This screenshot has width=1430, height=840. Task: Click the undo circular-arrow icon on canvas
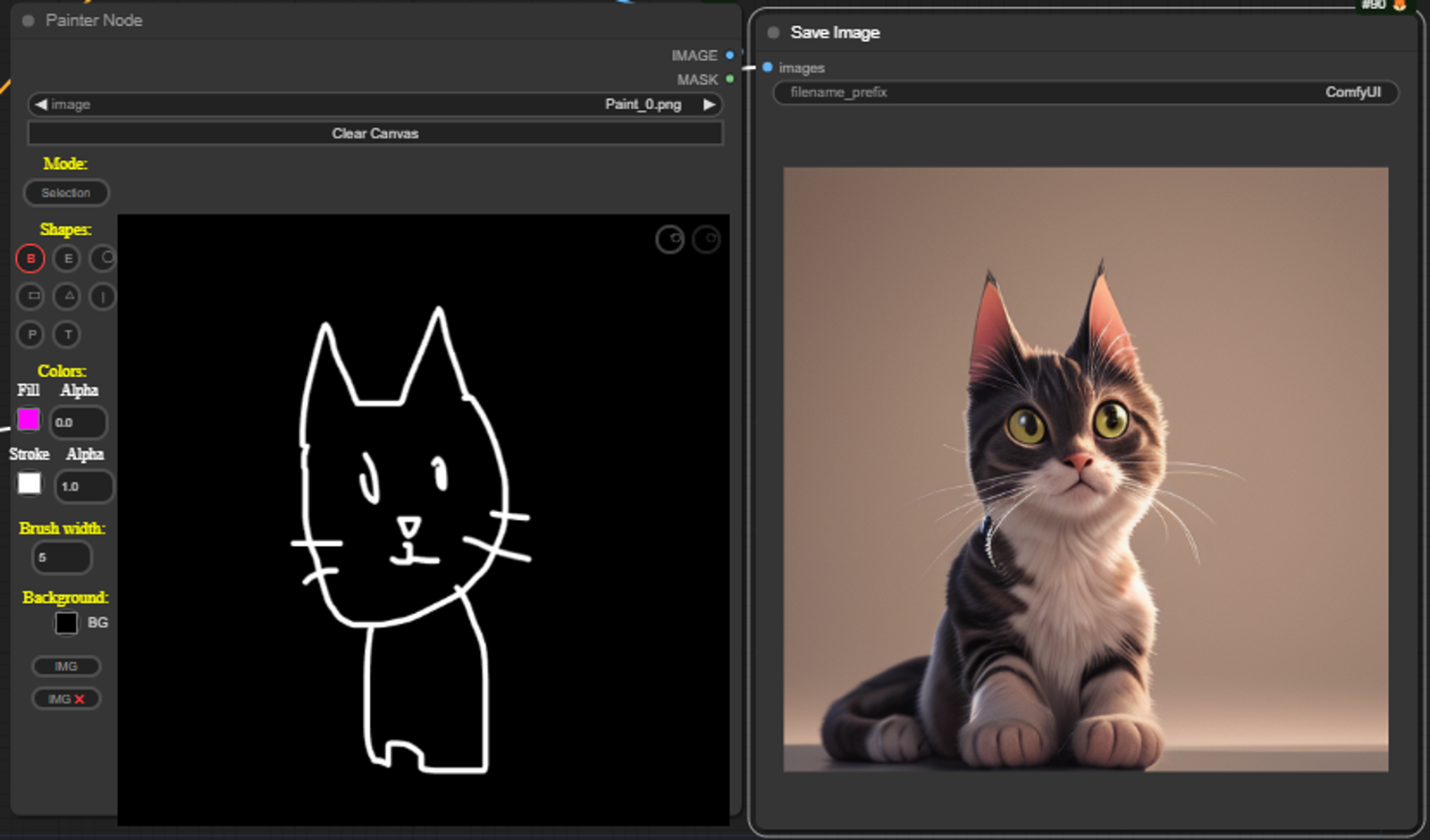coord(670,239)
